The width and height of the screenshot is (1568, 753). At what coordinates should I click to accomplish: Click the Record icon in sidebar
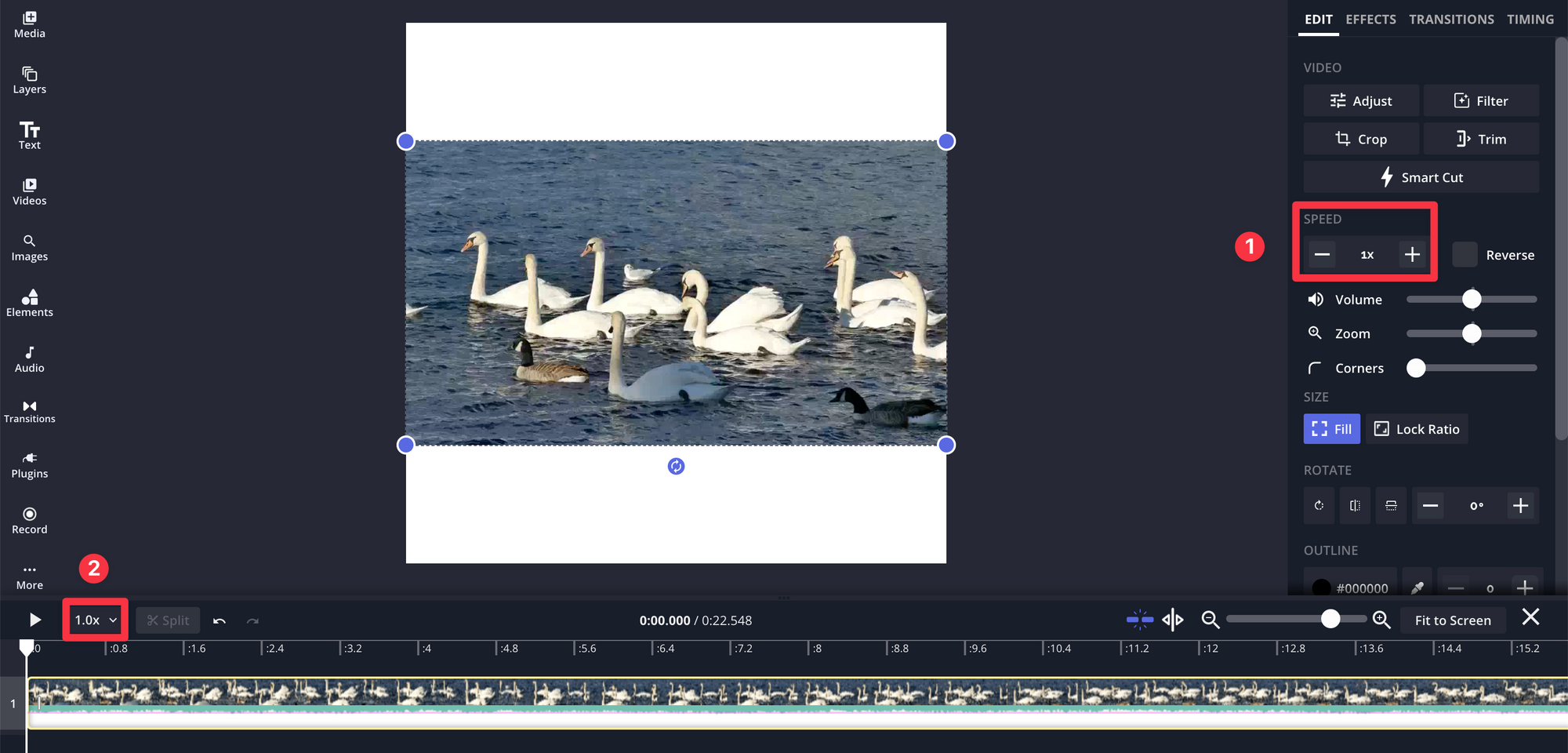(29, 520)
